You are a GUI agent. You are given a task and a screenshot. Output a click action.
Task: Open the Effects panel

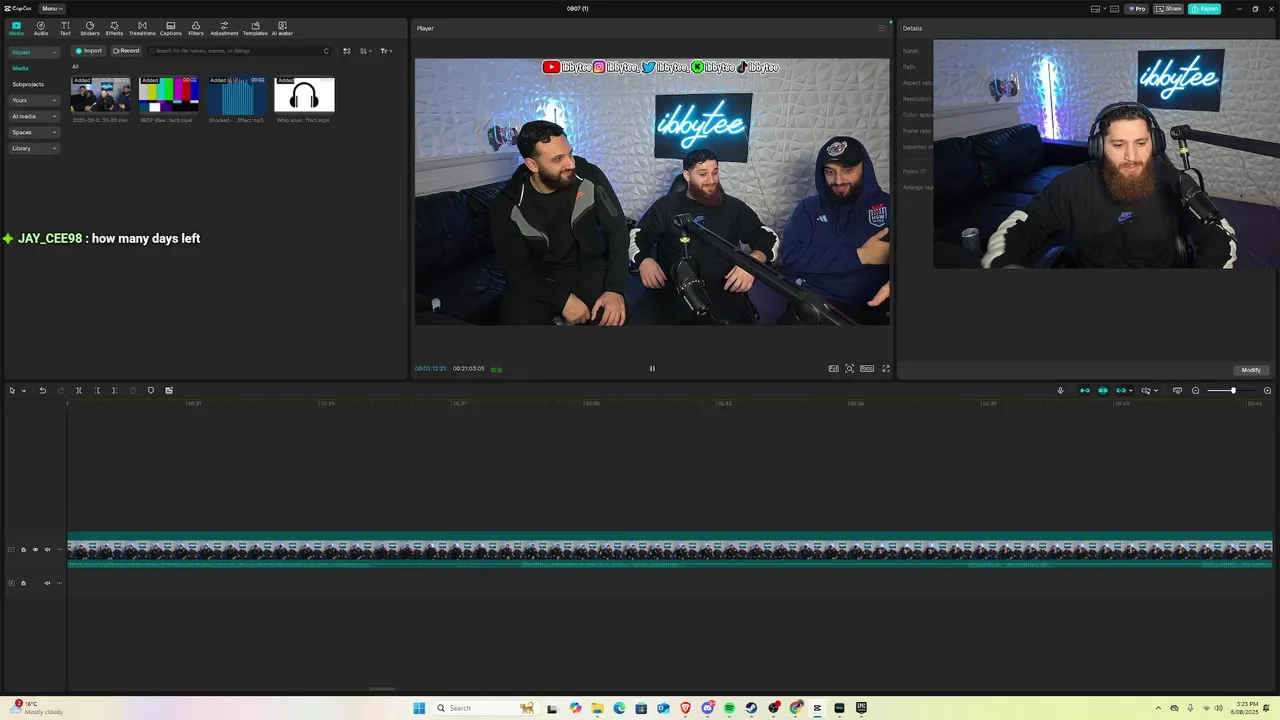click(x=114, y=28)
